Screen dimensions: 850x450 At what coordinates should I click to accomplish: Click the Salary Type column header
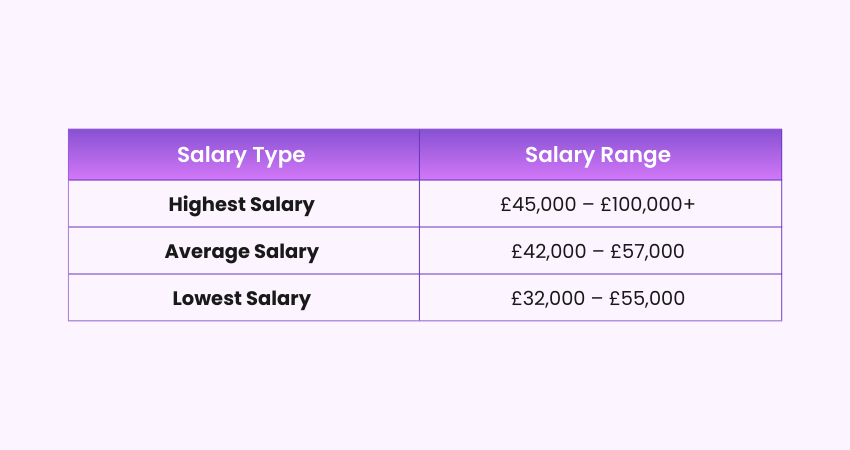coord(241,155)
